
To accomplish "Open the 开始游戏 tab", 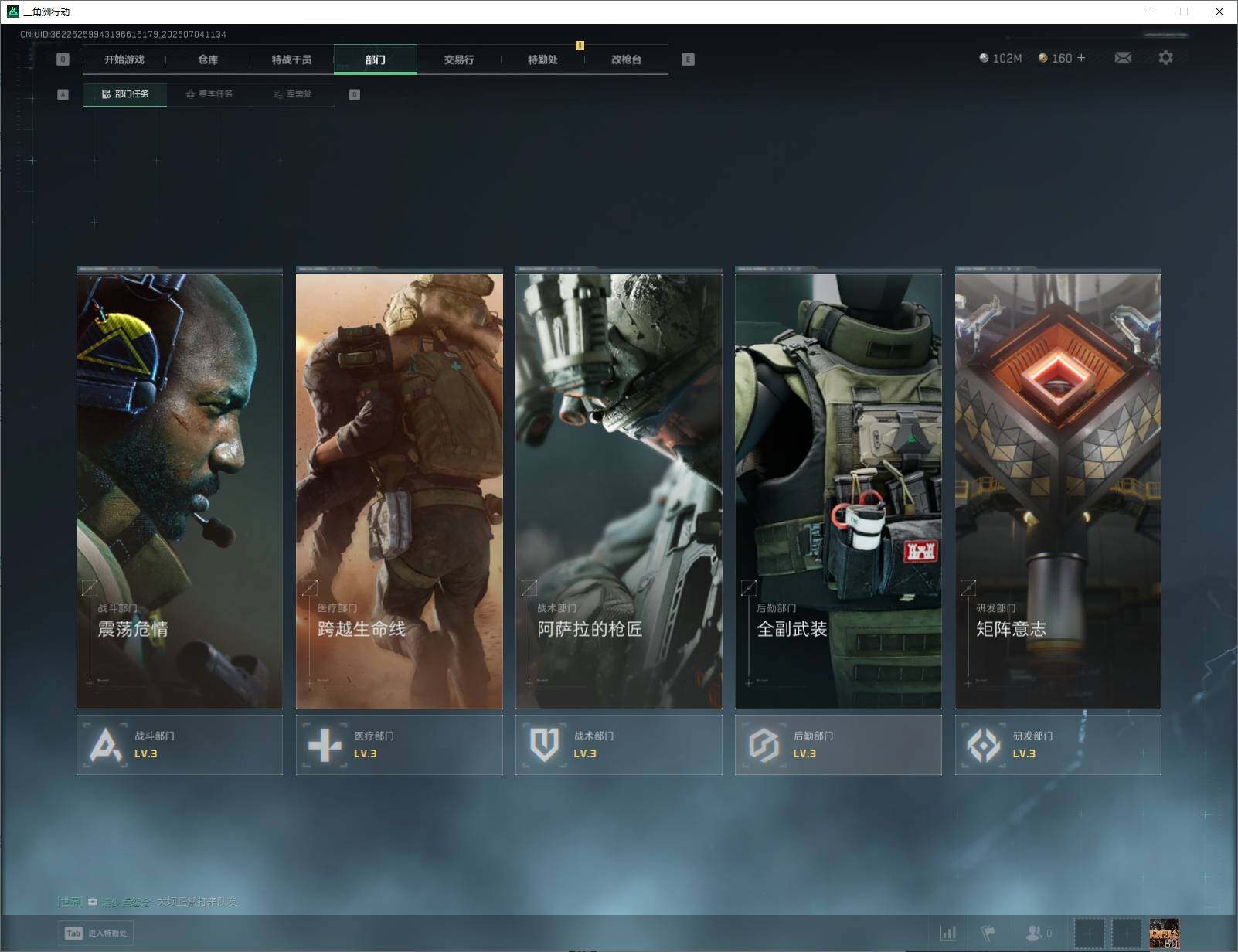I will (124, 59).
